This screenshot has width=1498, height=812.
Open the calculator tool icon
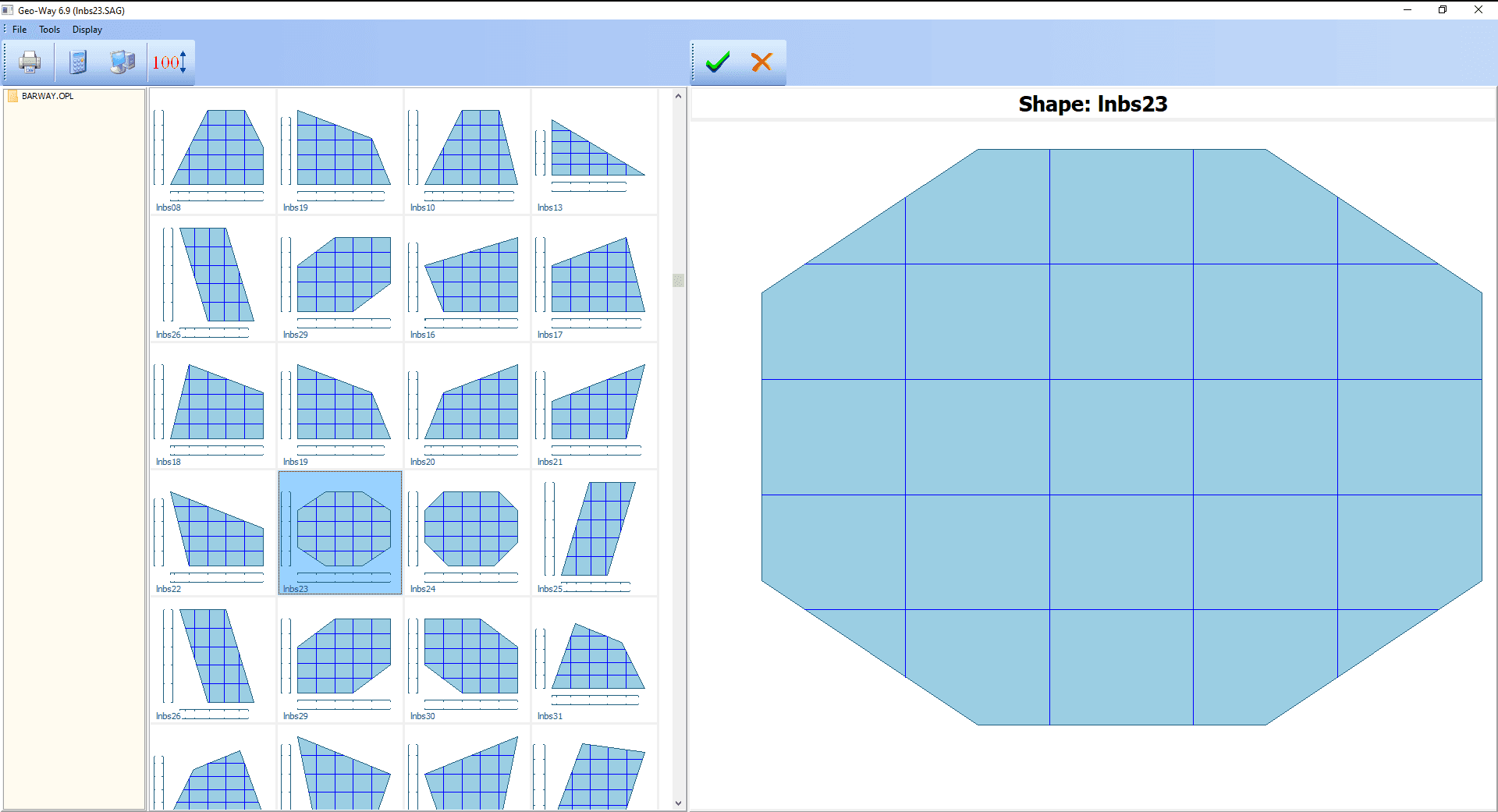[x=78, y=62]
